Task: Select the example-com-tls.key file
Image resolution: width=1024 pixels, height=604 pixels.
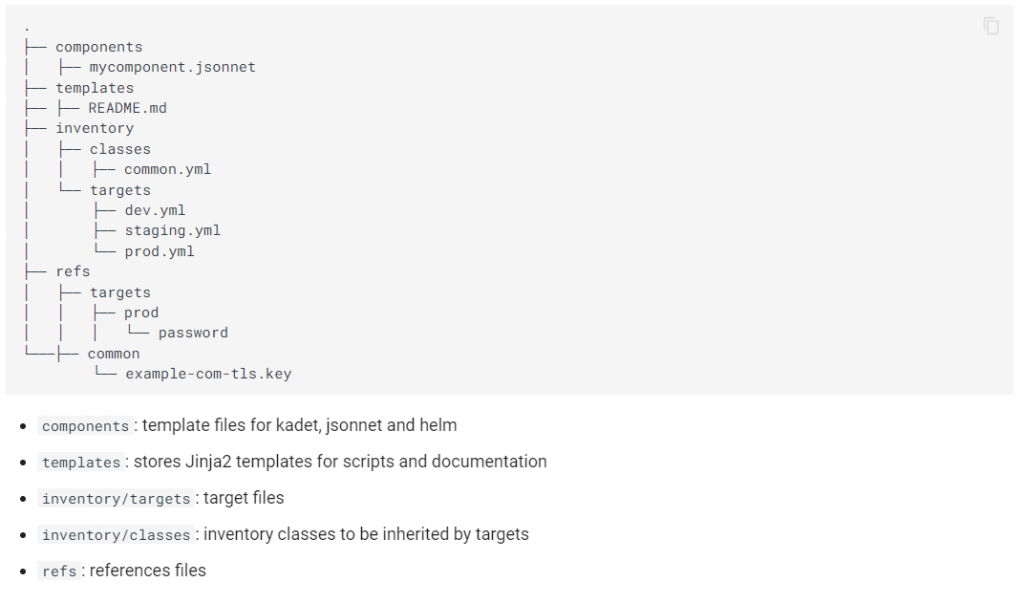Action: point(208,374)
